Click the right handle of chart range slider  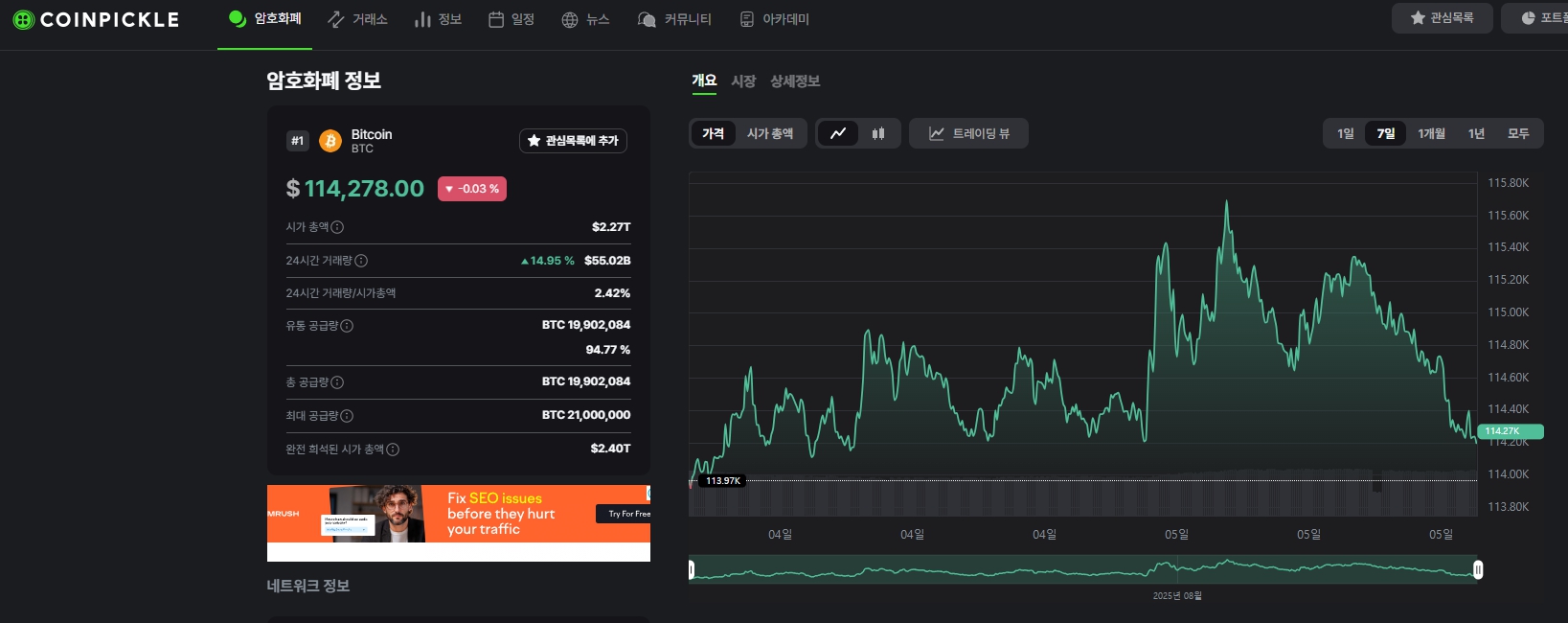1478,570
